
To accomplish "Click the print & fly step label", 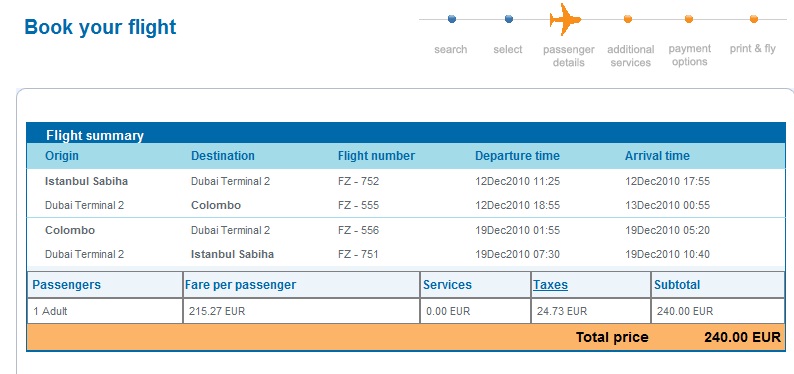I will [x=752, y=49].
